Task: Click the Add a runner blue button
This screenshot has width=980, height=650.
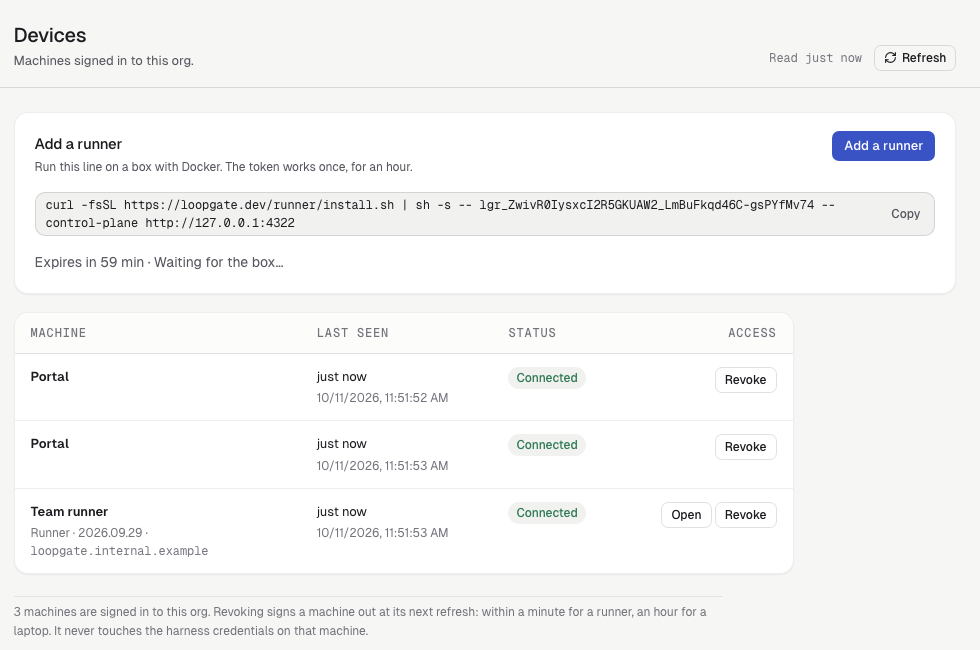Action: click(883, 146)
